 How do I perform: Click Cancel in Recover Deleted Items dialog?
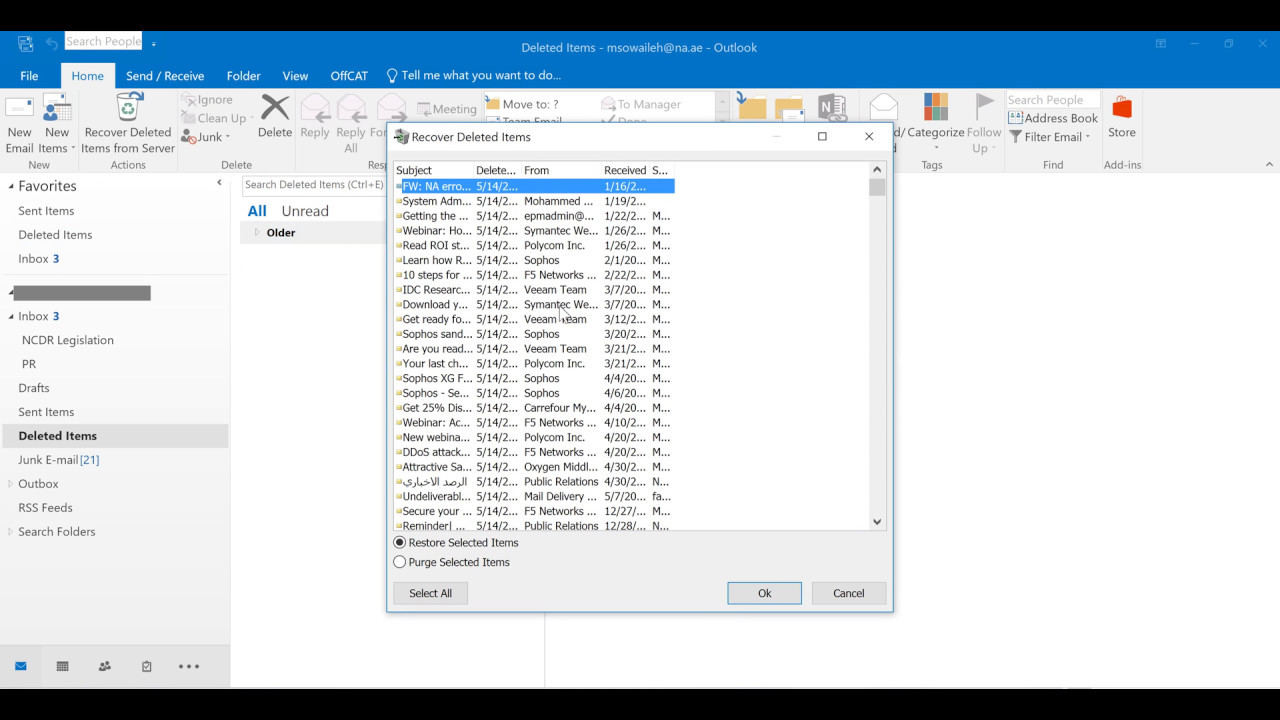[x=848, y=593]
